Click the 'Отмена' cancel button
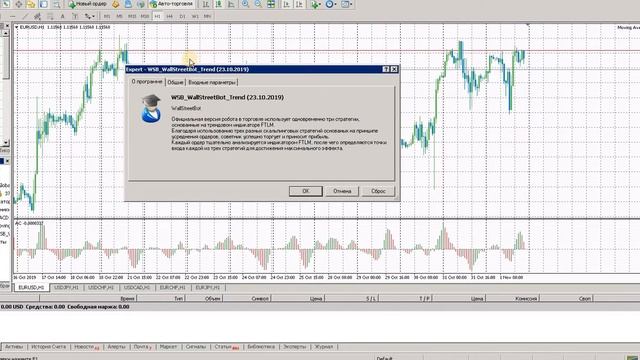The height and width of the screenshot is (360, 640). (342, 191)
